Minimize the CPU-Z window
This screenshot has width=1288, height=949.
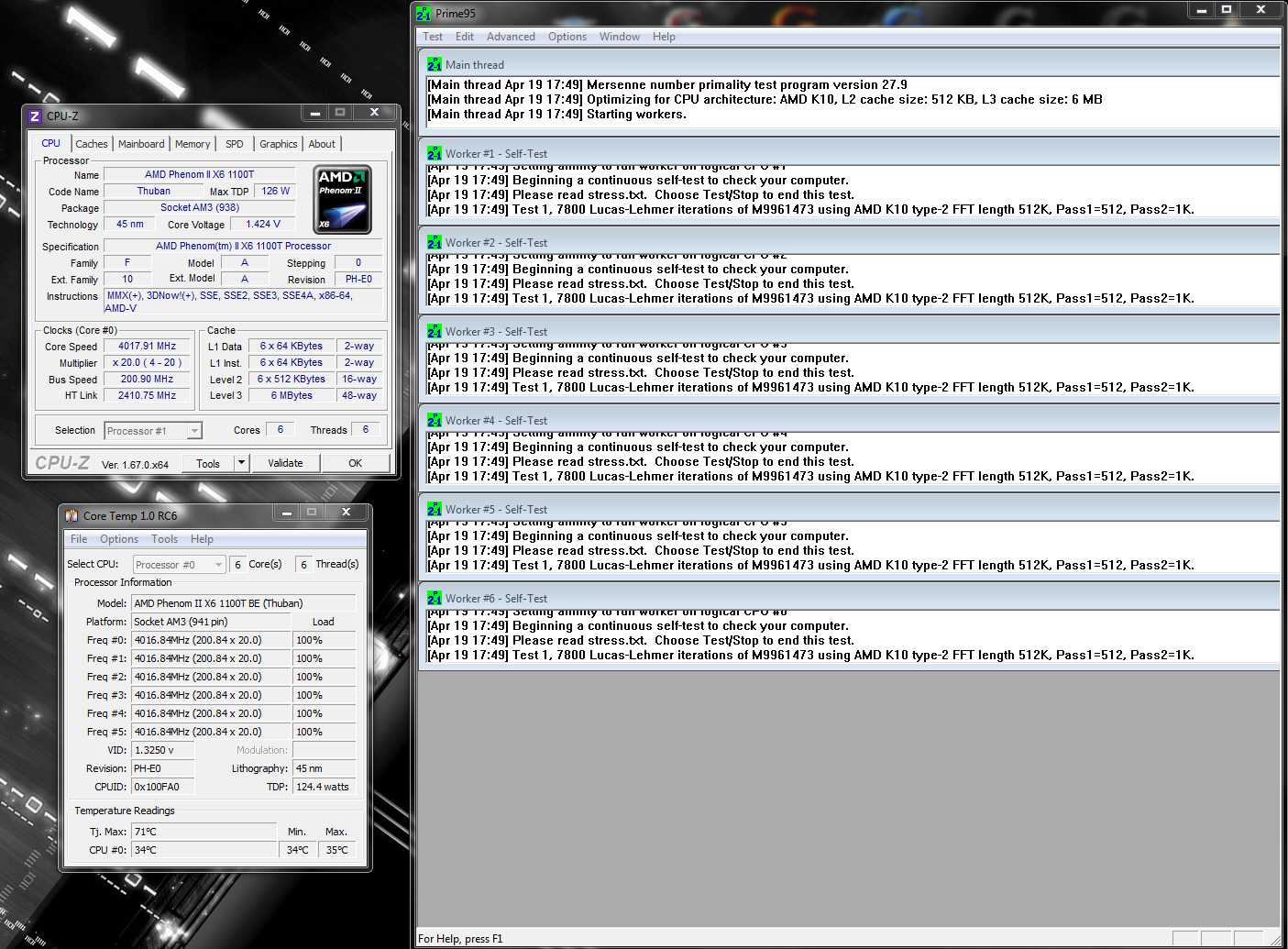pos(314,113)
